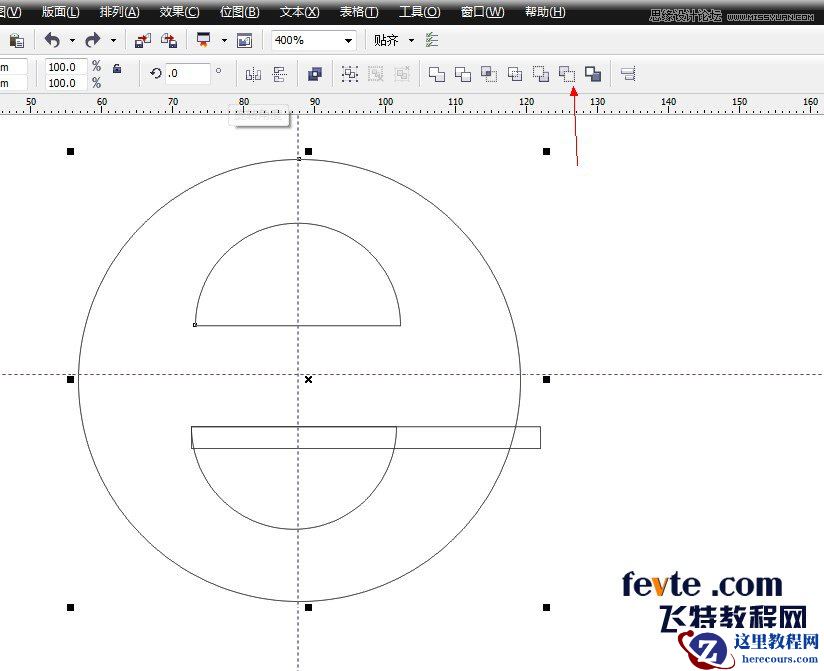
Task: Click the Export icon
Action: (168, 40)
